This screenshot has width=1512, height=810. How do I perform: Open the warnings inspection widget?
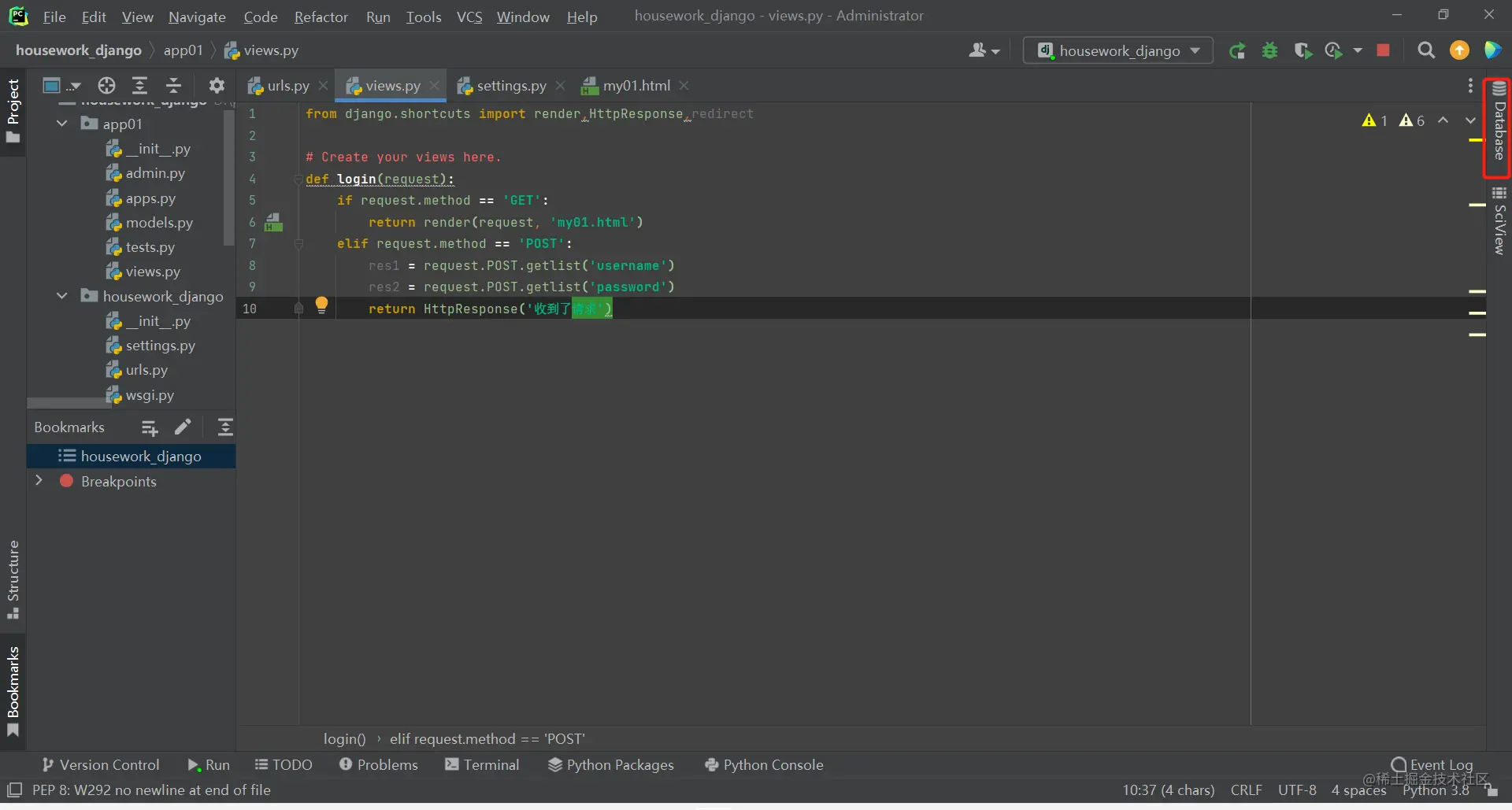1393,120
